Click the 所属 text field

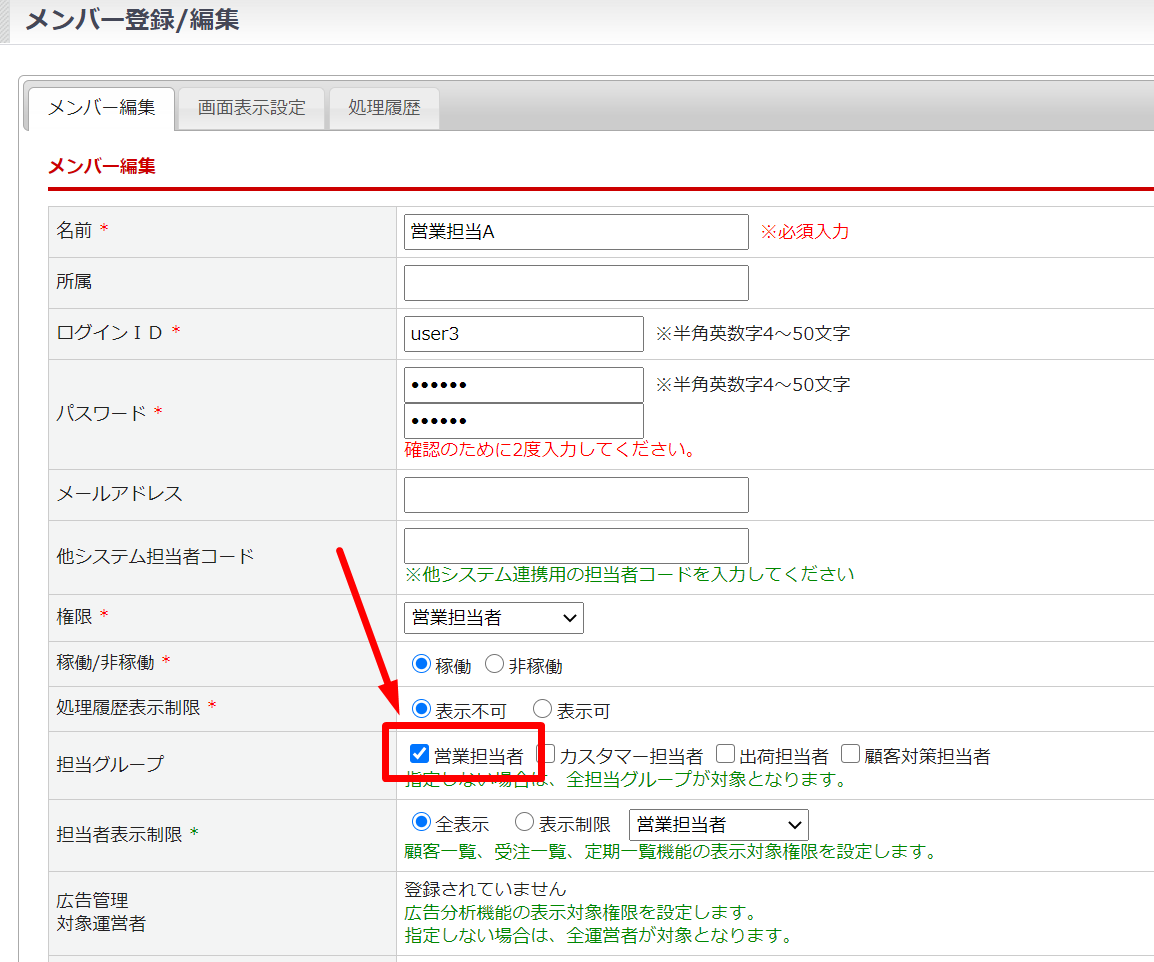[x=576, y=283]
